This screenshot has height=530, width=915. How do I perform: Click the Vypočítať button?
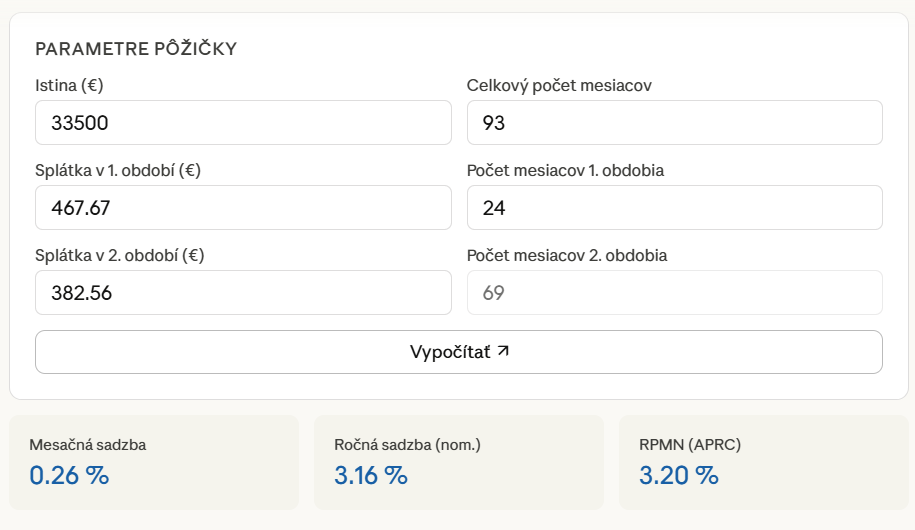tap(459, 352)
